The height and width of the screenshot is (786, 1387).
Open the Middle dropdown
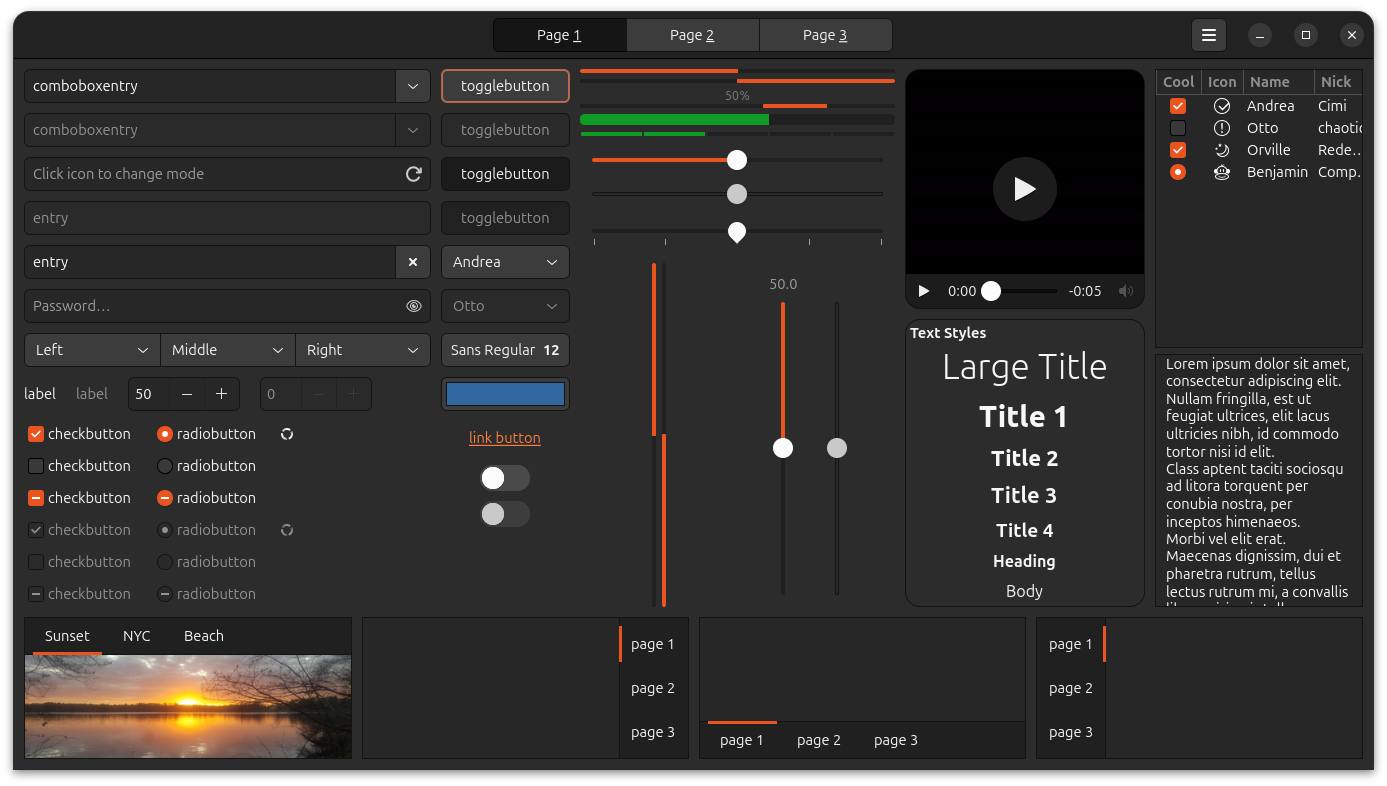coord(228,350)
